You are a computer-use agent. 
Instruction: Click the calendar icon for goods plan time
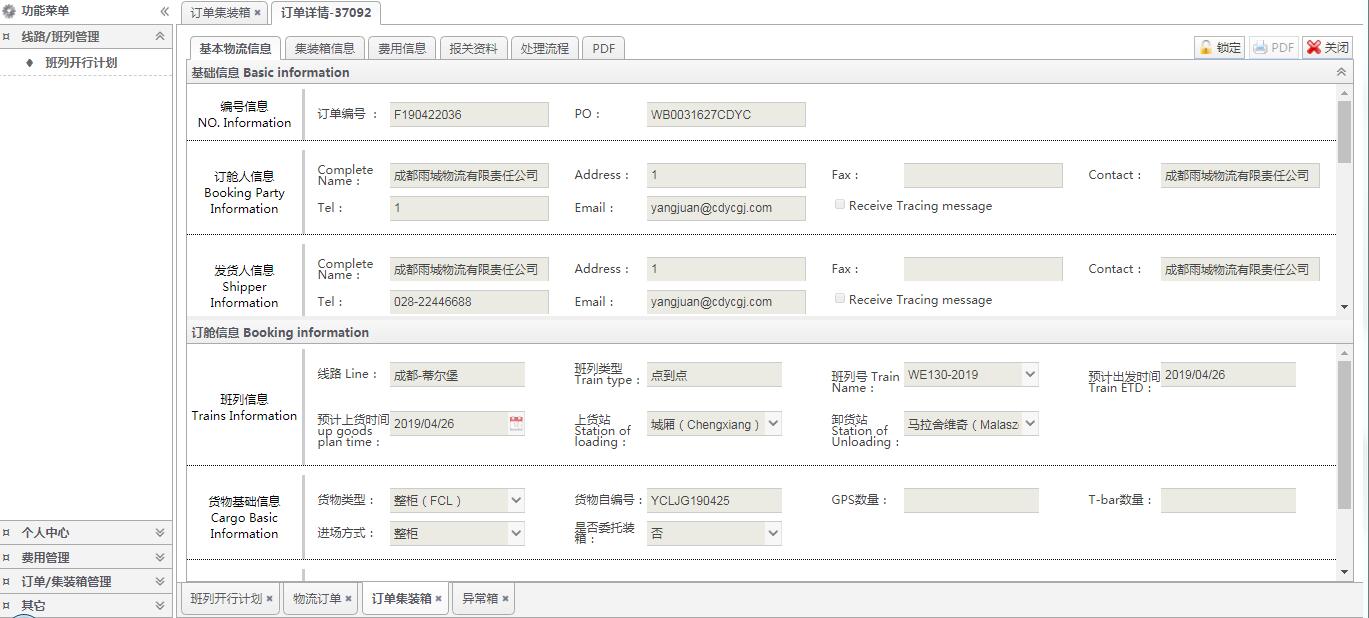(x=516, y=424)
